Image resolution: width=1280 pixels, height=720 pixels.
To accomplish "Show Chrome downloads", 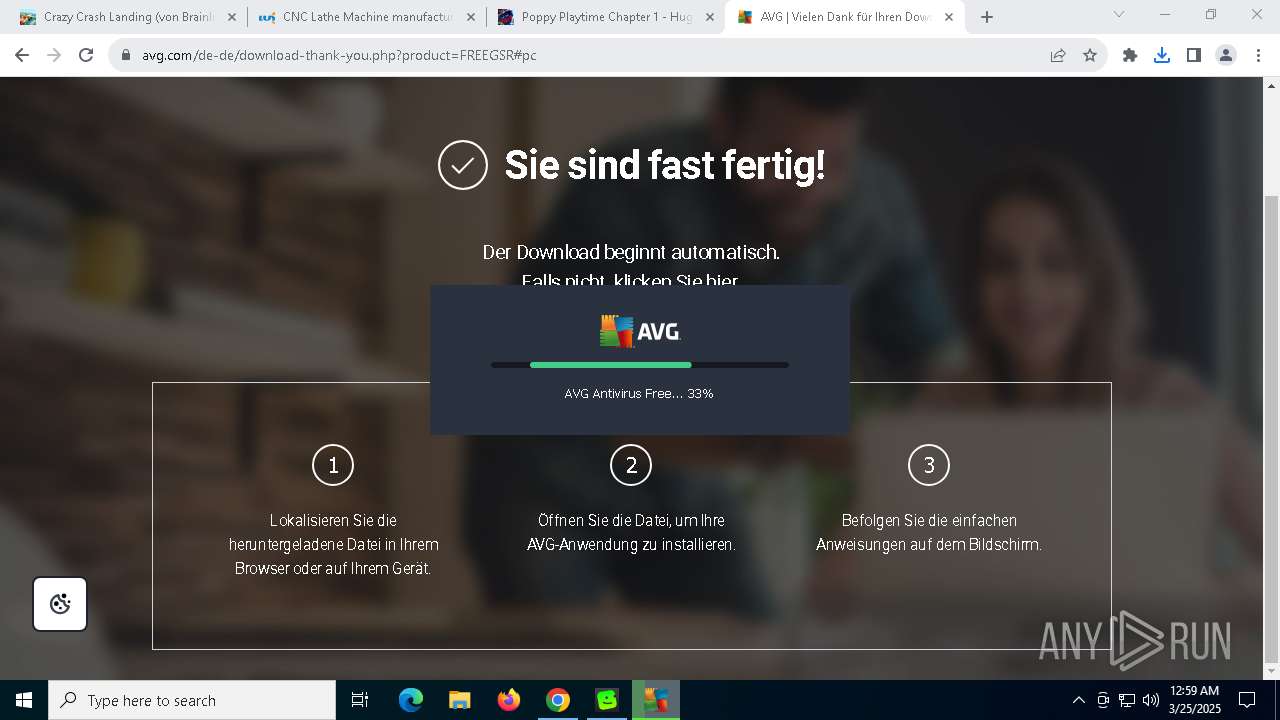I will pyautogui.click(x=1162, y=55).
